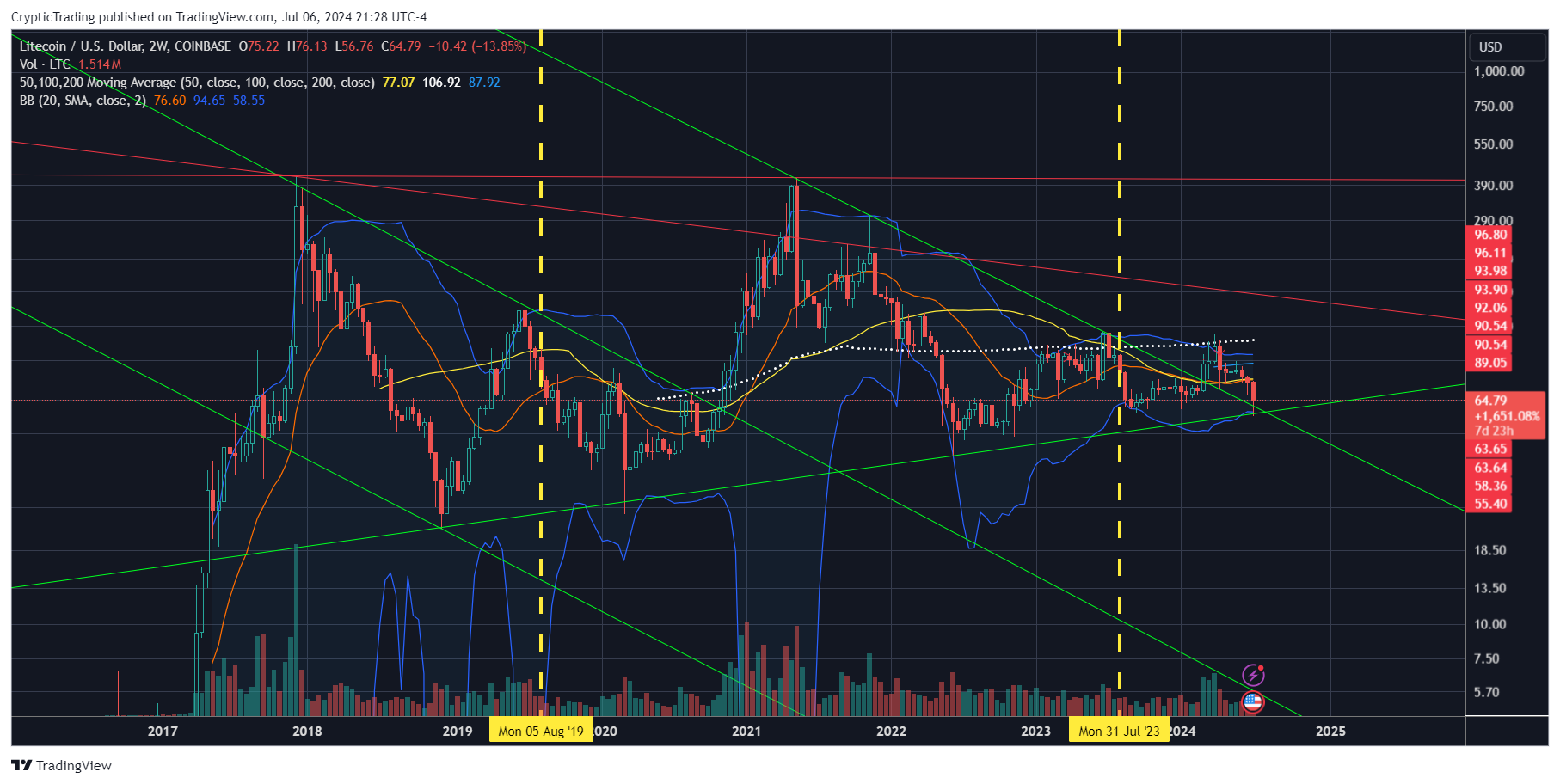Screen dimensions: 1560x784
Task: Click the close value C64.79 in legend
Action: point(401,46)
